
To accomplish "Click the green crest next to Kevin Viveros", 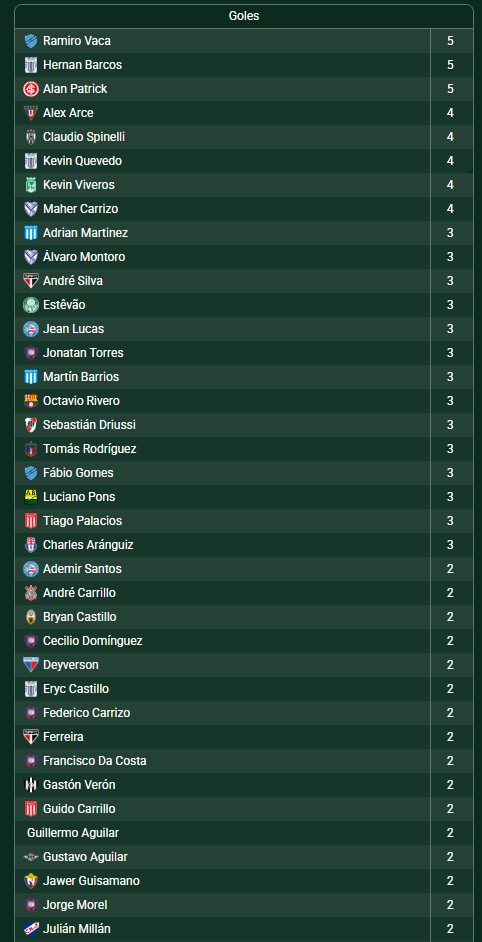I will coord(31,185).
